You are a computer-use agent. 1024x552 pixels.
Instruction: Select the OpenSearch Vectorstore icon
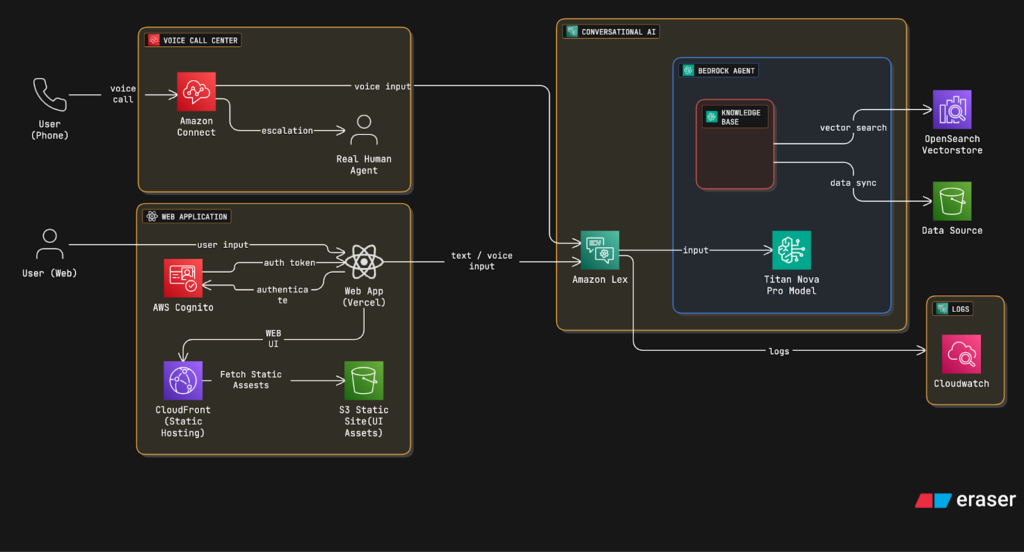(952, 109)
